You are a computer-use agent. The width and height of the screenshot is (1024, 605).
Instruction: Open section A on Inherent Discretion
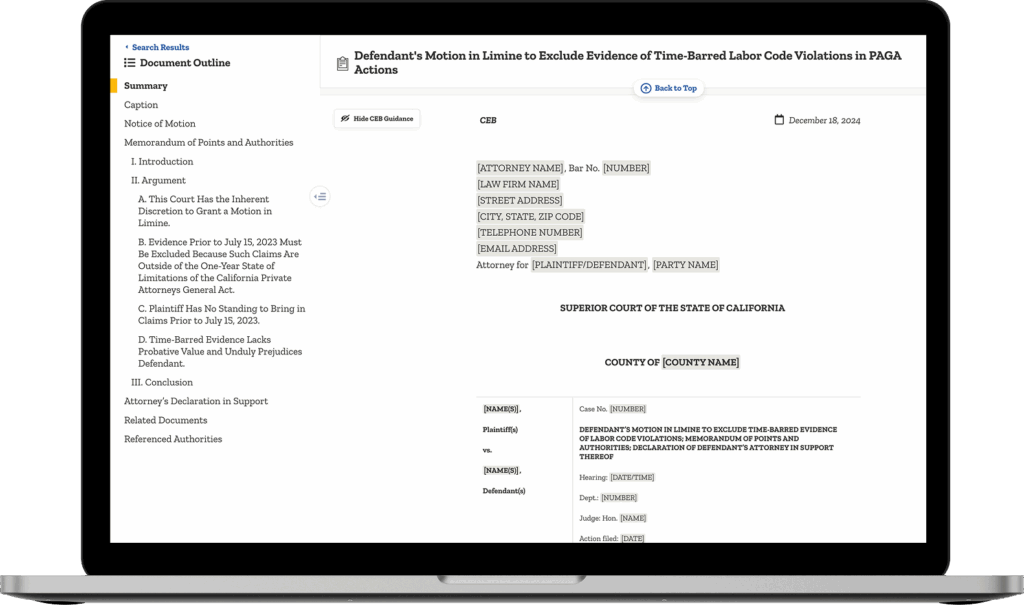[x=204, y=211]
